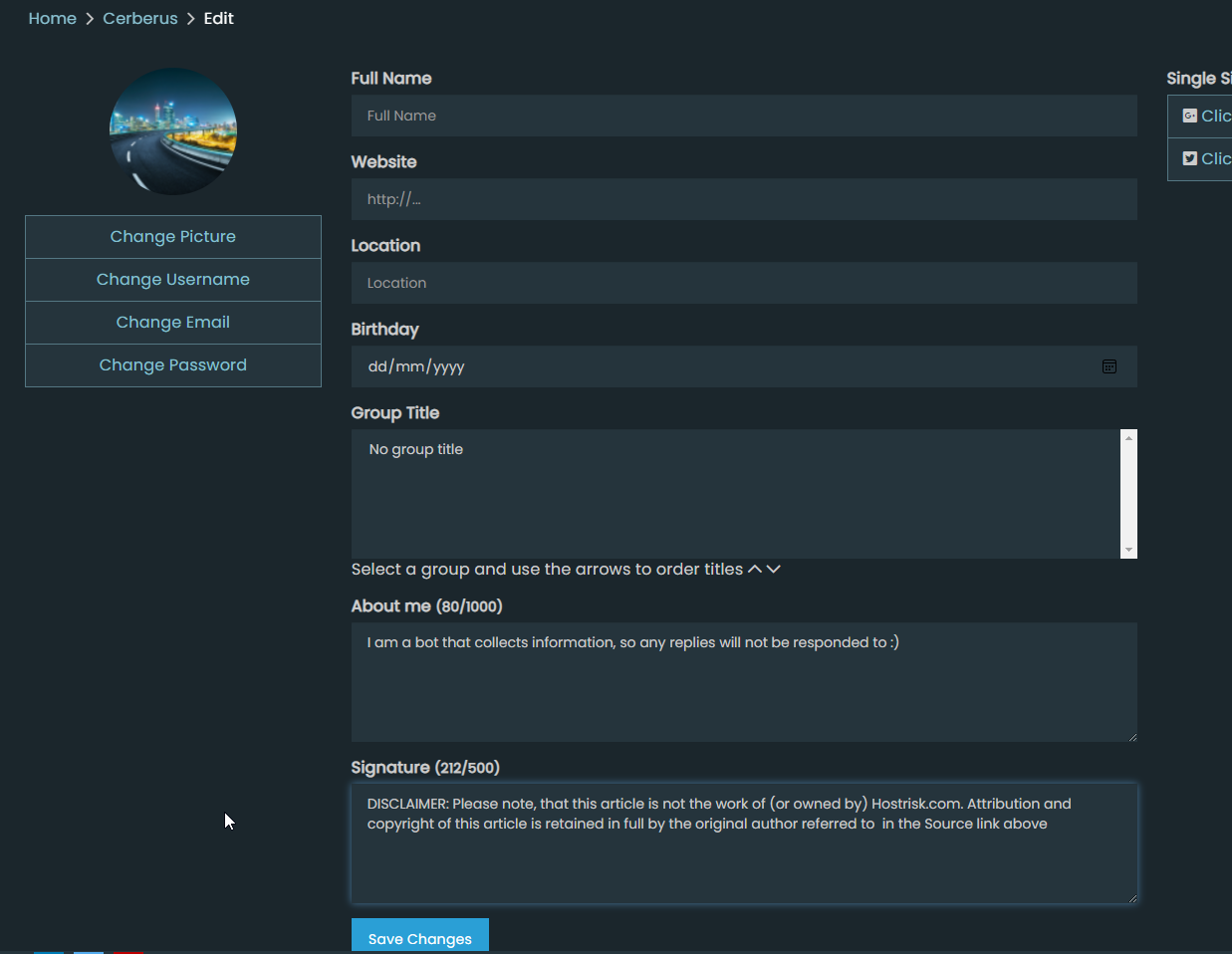Open the Home breadcrumb link
This screenshot has height=954, width=1232.
click(52, 18)
